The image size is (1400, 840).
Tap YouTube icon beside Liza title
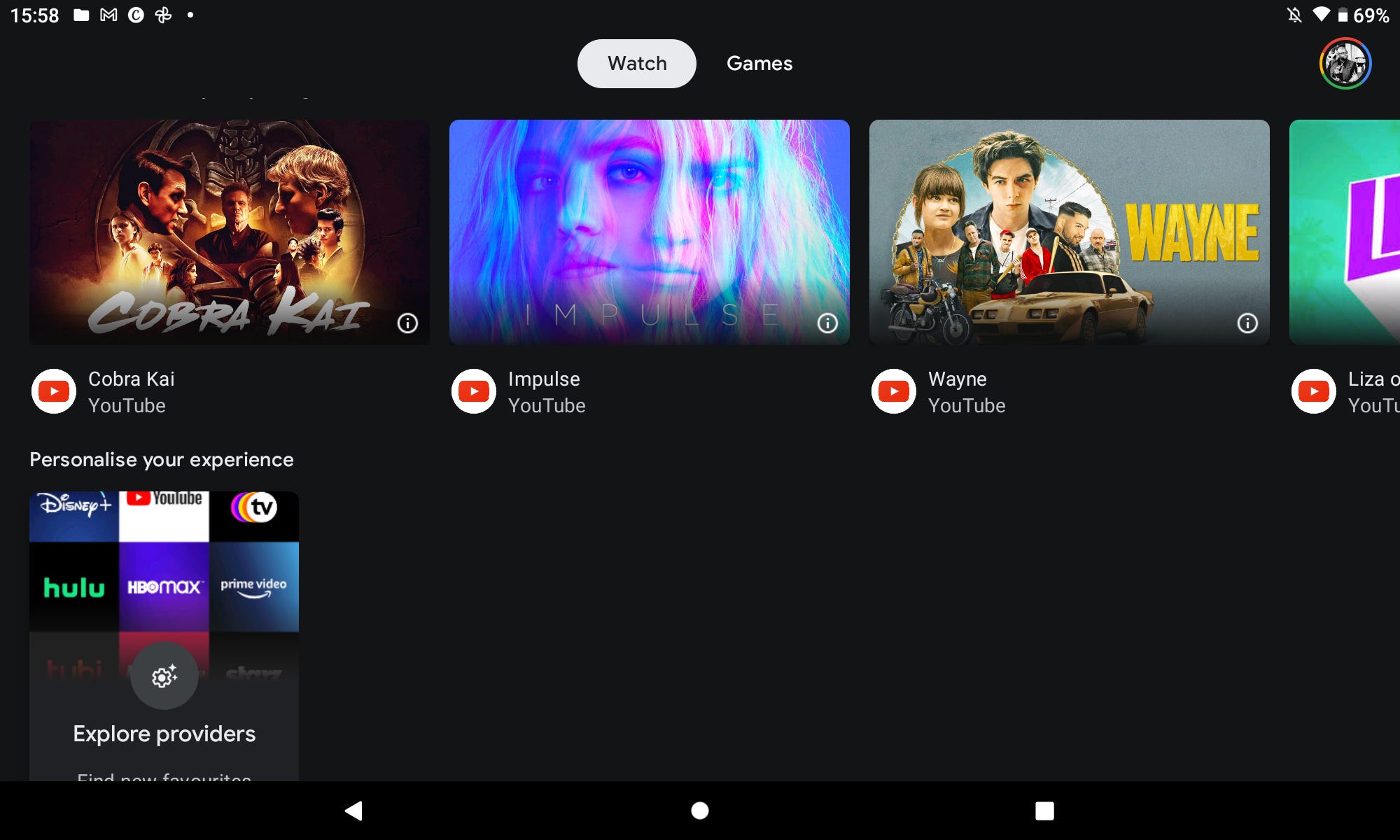point(1314,391)
